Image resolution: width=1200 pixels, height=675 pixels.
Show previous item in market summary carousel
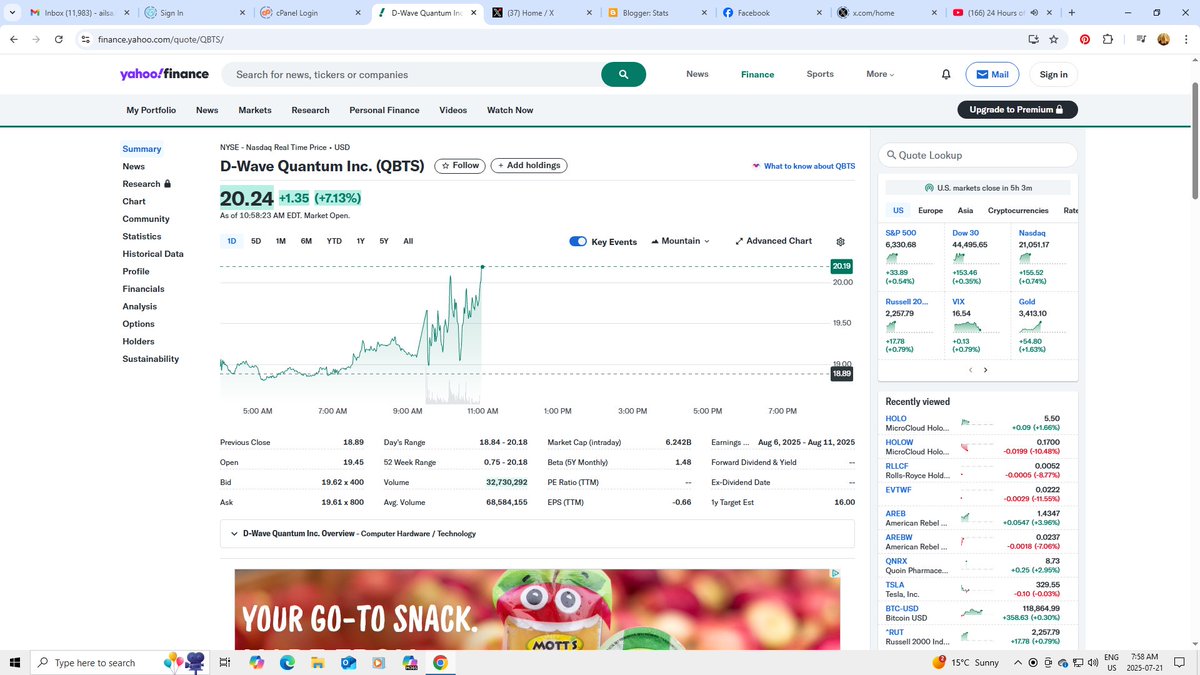pos(970,370)
